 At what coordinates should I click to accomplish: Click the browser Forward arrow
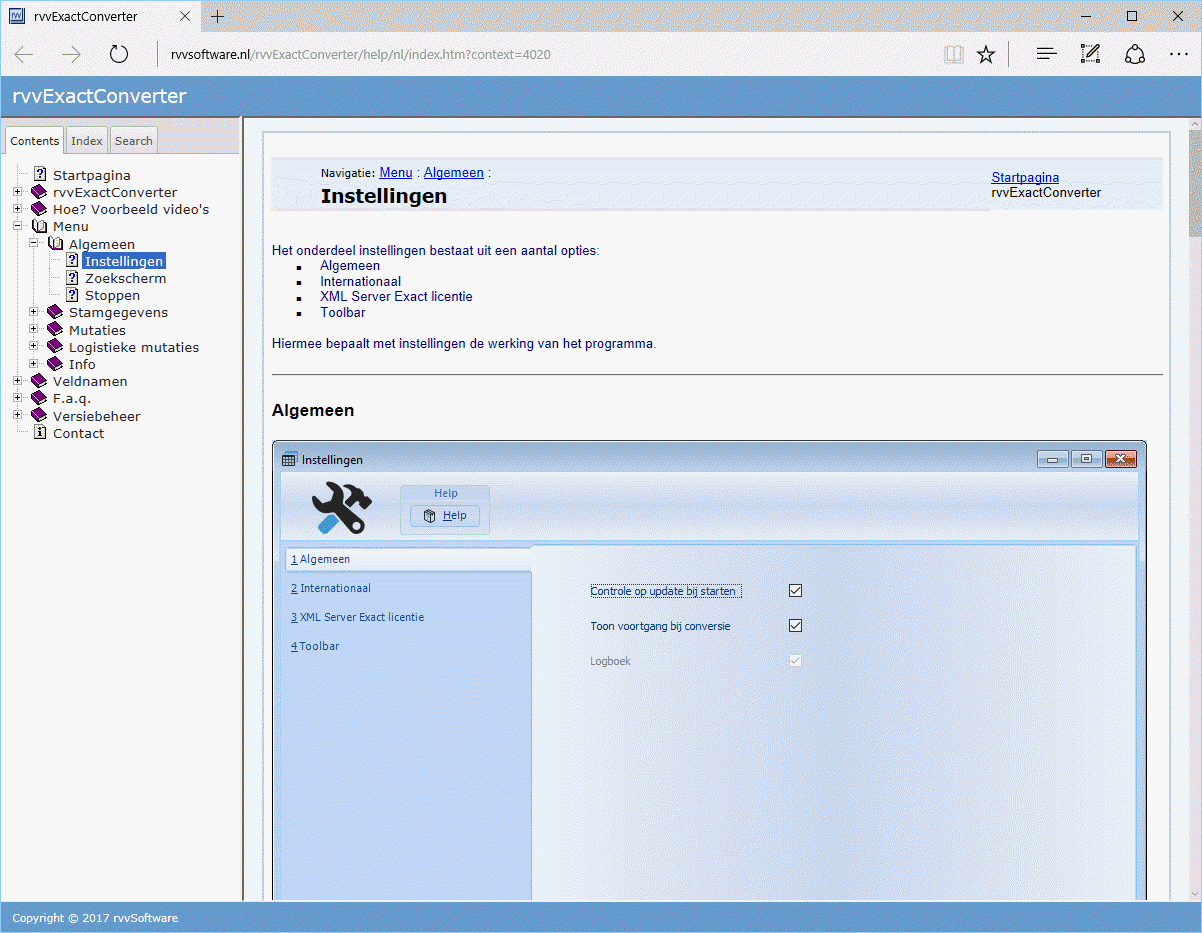point(71,54)
